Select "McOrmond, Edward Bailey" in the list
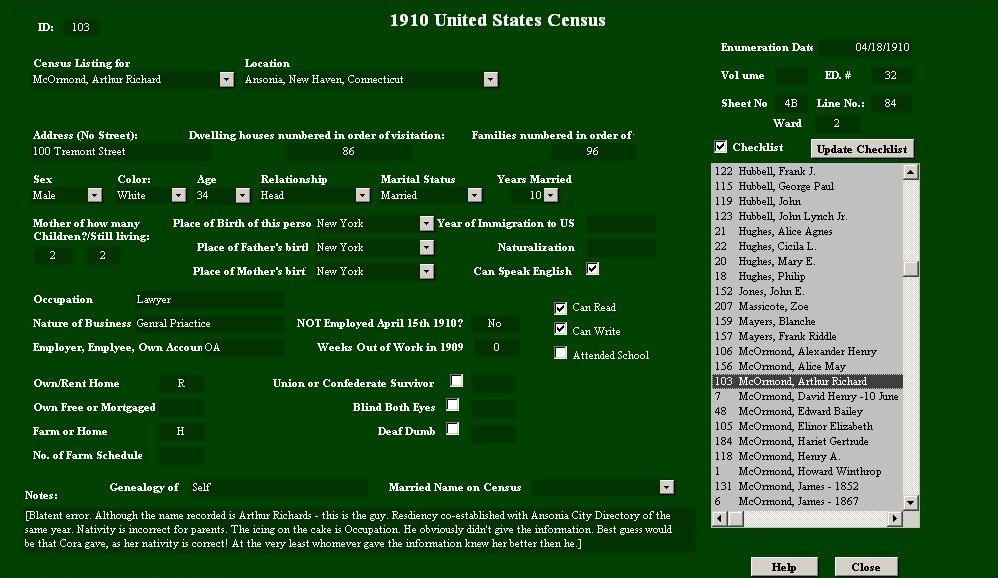998x578 pixels. click(806, 411)
